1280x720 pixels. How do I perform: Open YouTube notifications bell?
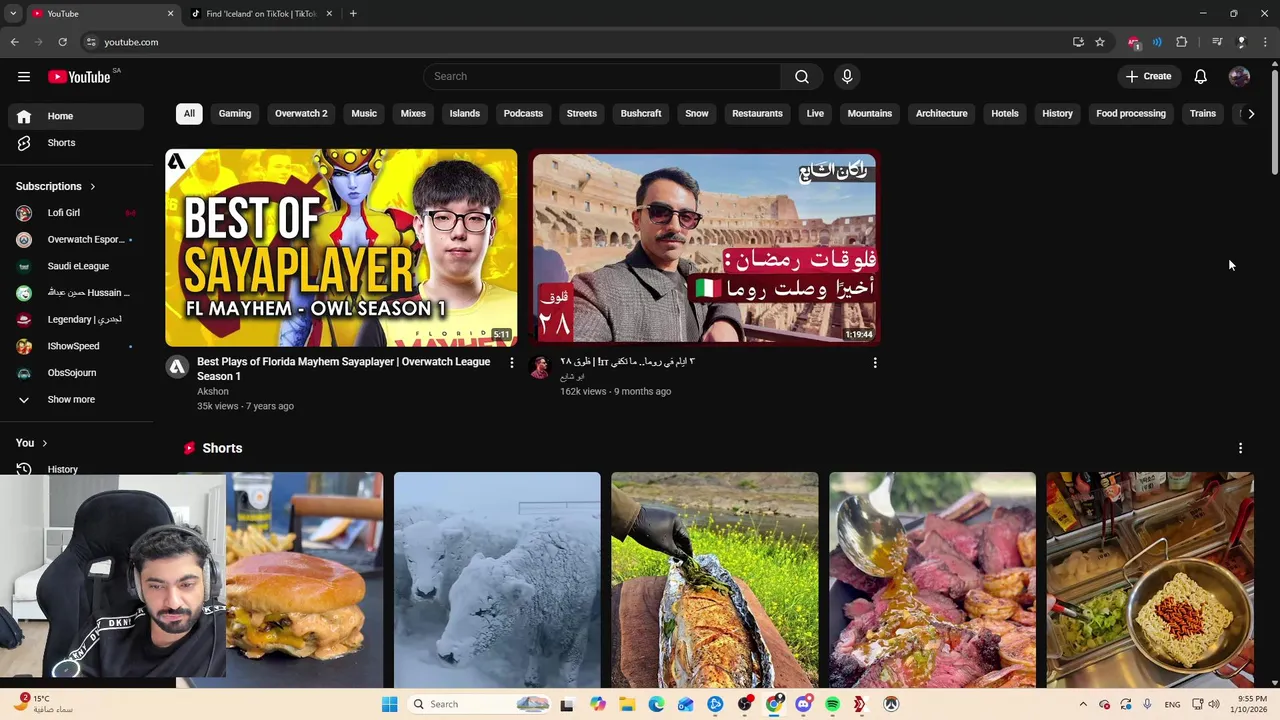pyautogui.click(x=1201, y=76)
